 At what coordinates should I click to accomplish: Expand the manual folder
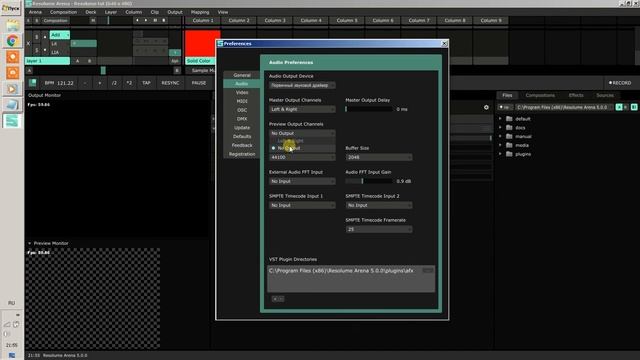coord(500,136)
